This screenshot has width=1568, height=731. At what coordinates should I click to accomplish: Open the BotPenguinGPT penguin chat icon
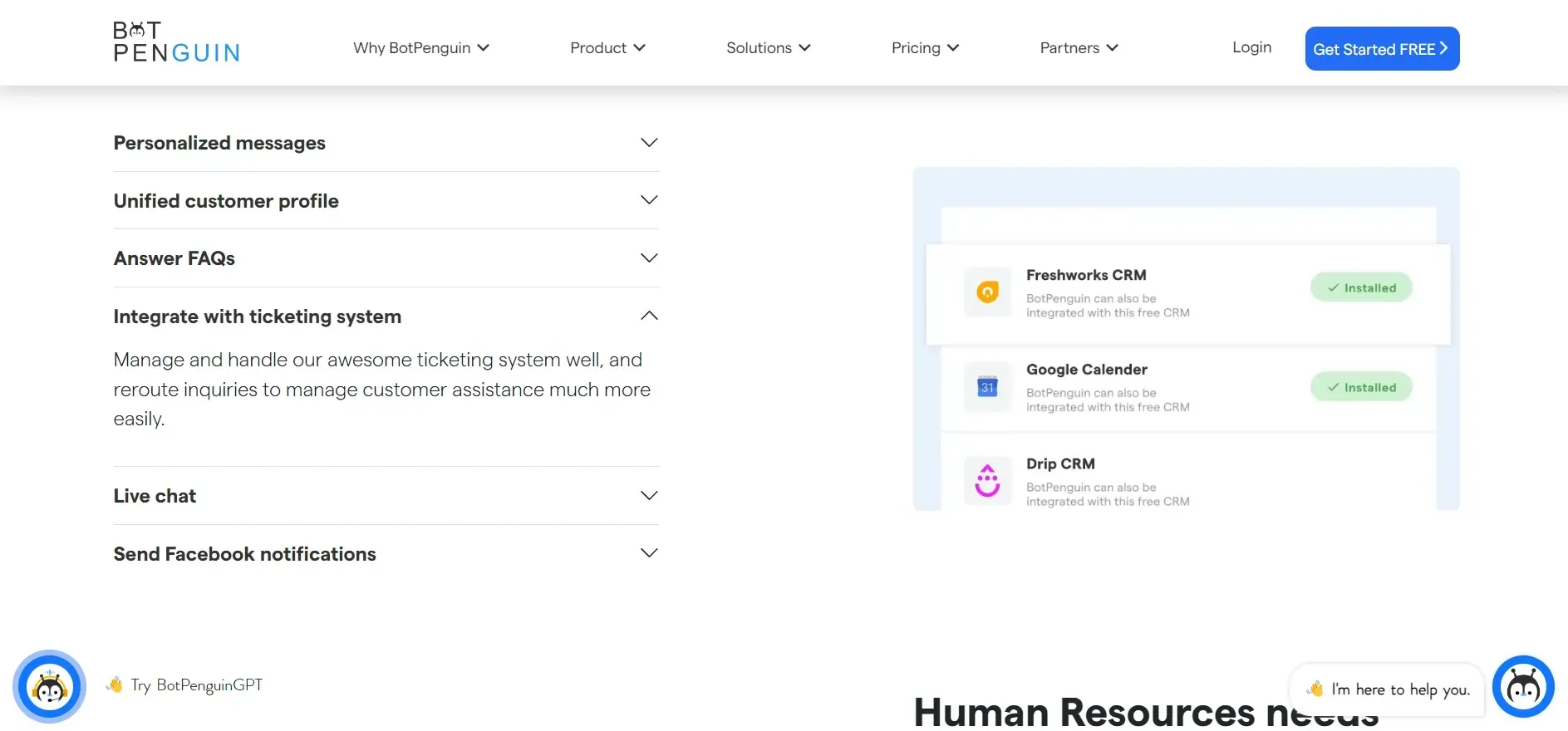[x=49, y=687]
